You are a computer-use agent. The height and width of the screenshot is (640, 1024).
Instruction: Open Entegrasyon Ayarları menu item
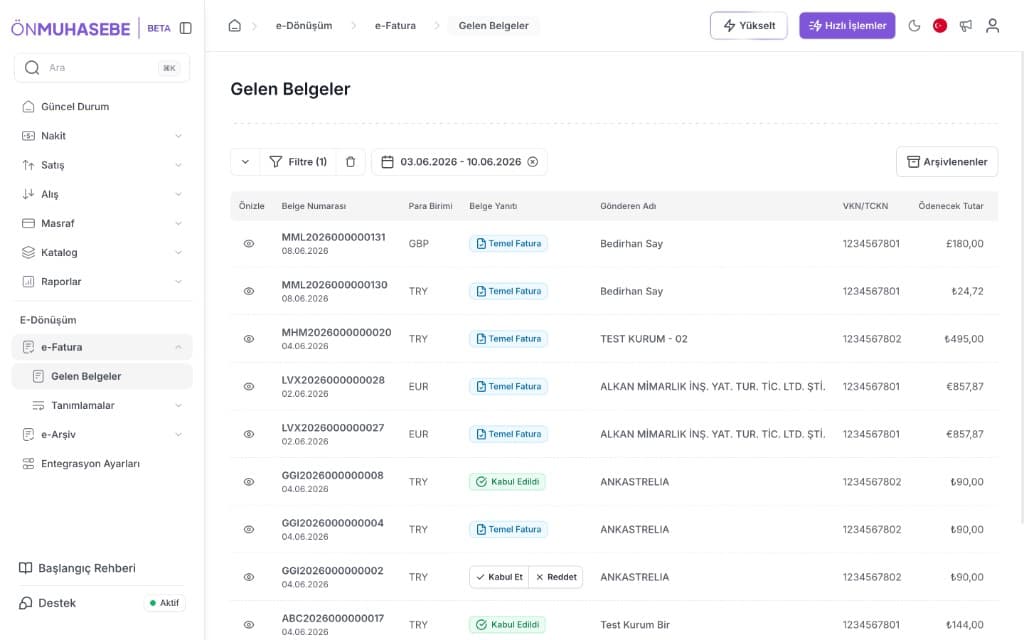point(102,464)
